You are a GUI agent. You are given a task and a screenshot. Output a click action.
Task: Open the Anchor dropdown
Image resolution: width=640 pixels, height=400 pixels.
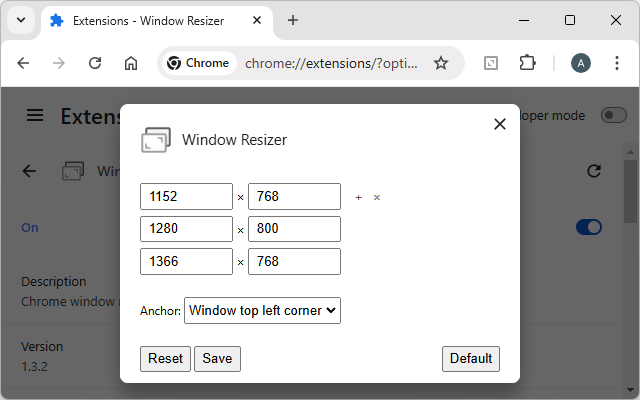click(x=262, y=311)
